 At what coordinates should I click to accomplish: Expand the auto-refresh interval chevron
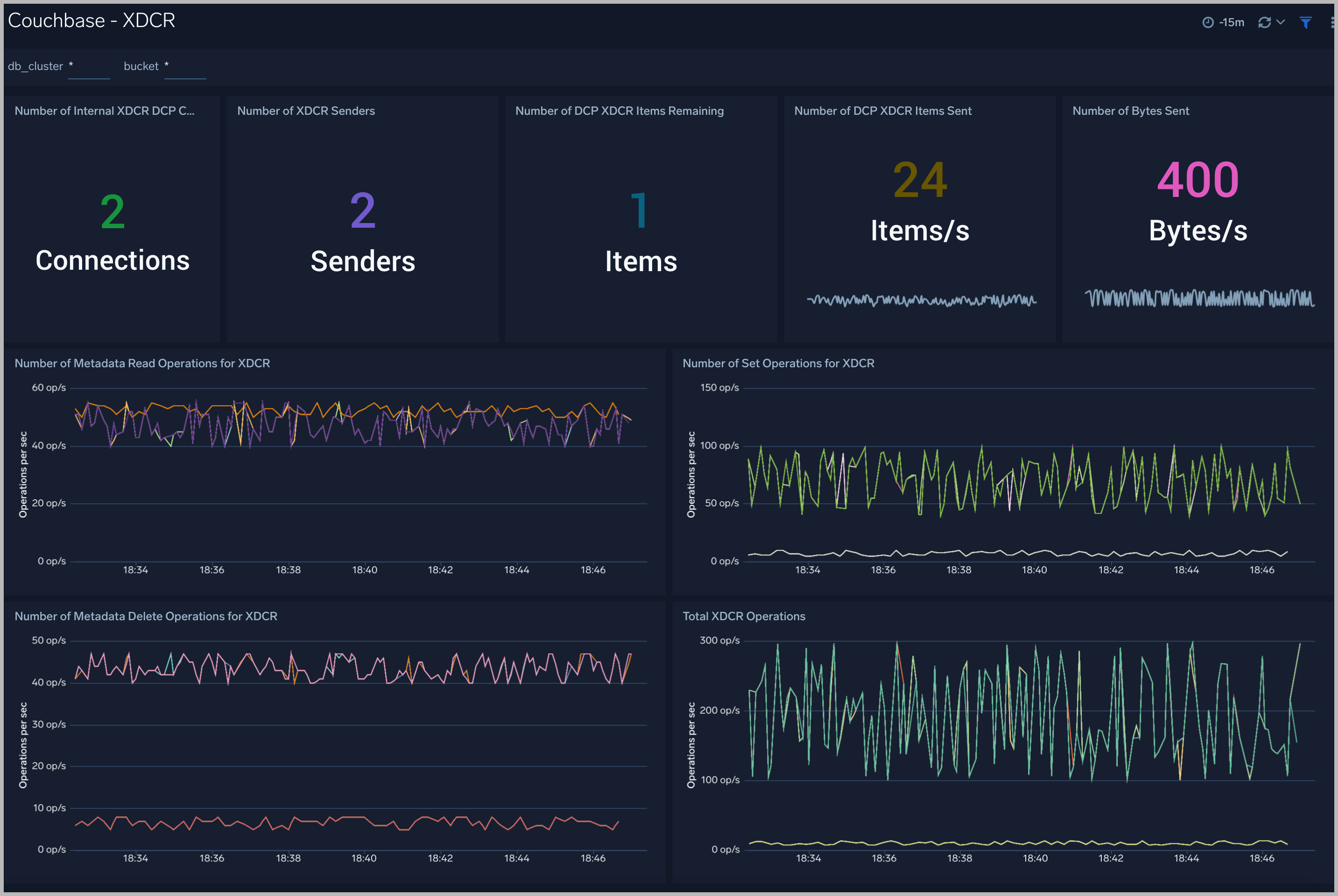point(1280,22)
